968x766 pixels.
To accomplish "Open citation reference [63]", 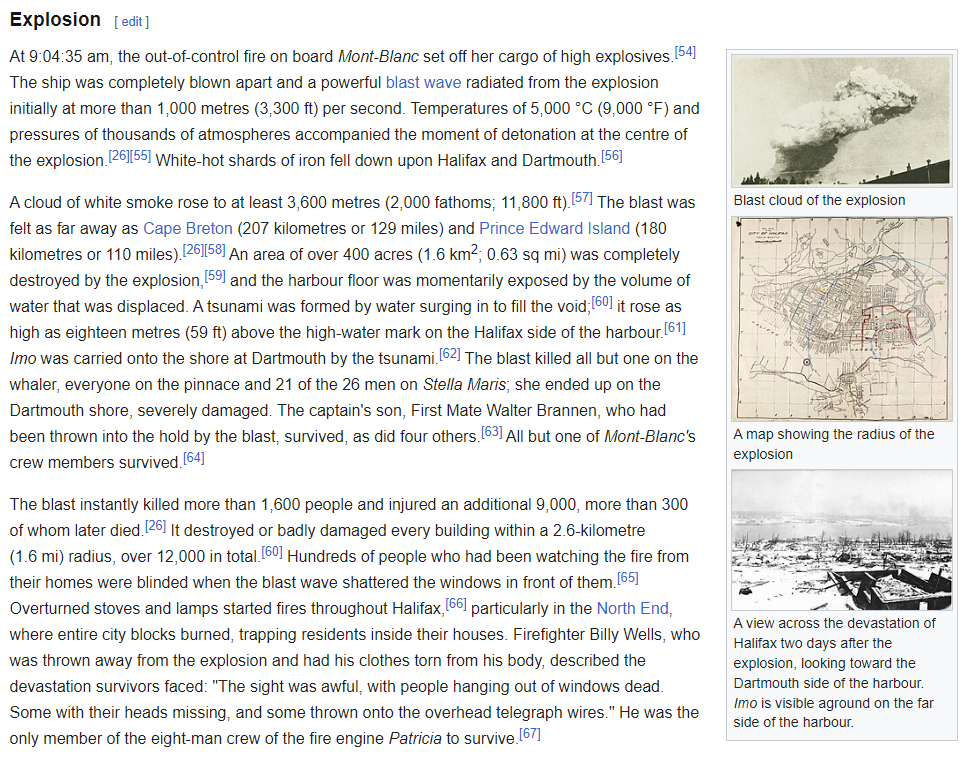I will [491, 431].
